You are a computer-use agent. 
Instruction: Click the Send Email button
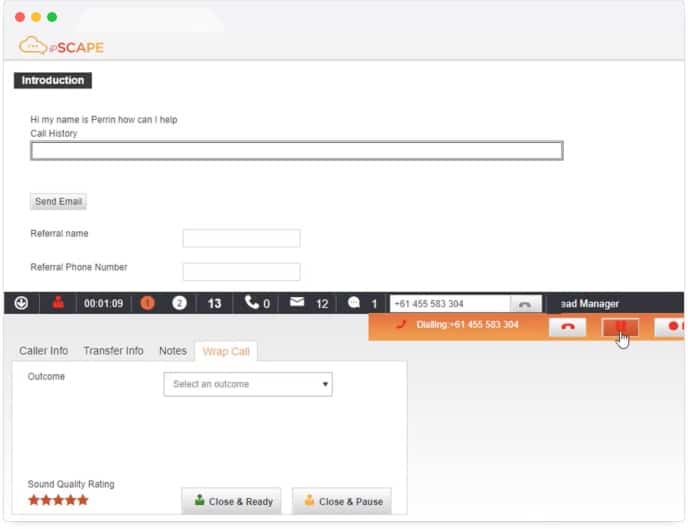pyautogui.click(x=58, y=201)
